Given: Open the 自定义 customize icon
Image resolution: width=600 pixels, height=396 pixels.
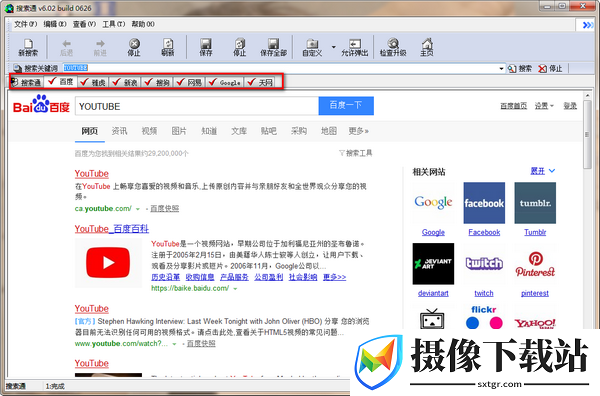Looking at the screenshot, I should tap(312, 47).
